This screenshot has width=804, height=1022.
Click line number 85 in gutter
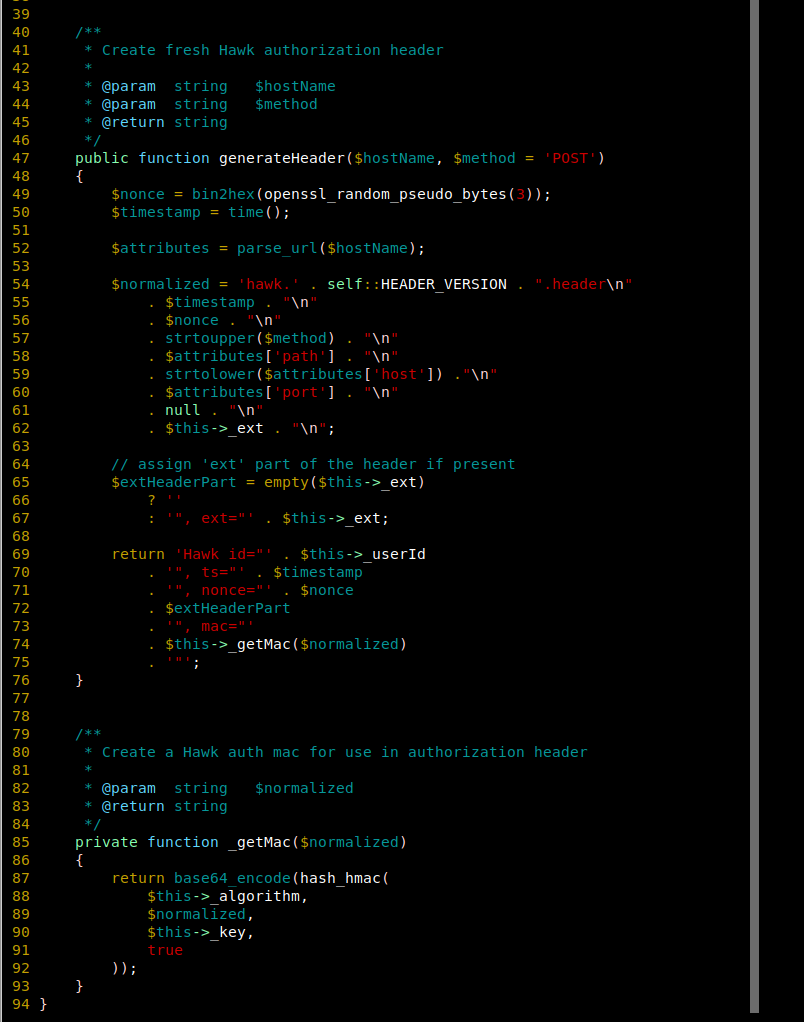coord(21,842)
